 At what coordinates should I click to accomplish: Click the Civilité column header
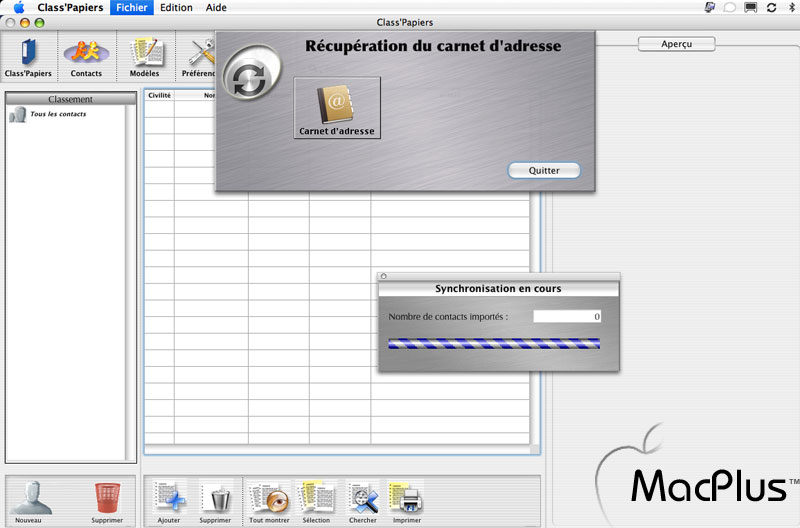pos(159,95)
